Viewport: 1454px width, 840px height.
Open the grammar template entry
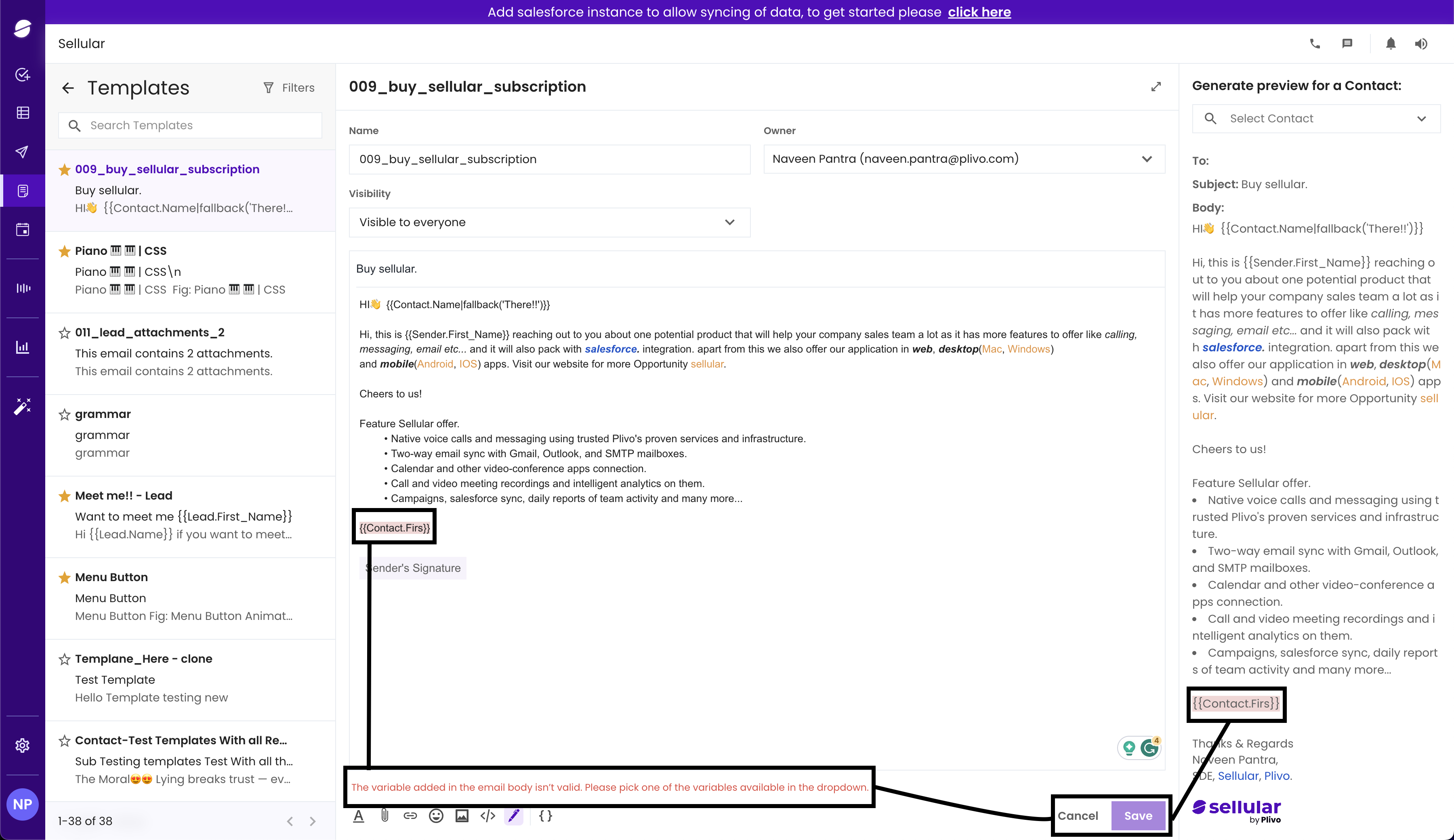click(190, 435)
